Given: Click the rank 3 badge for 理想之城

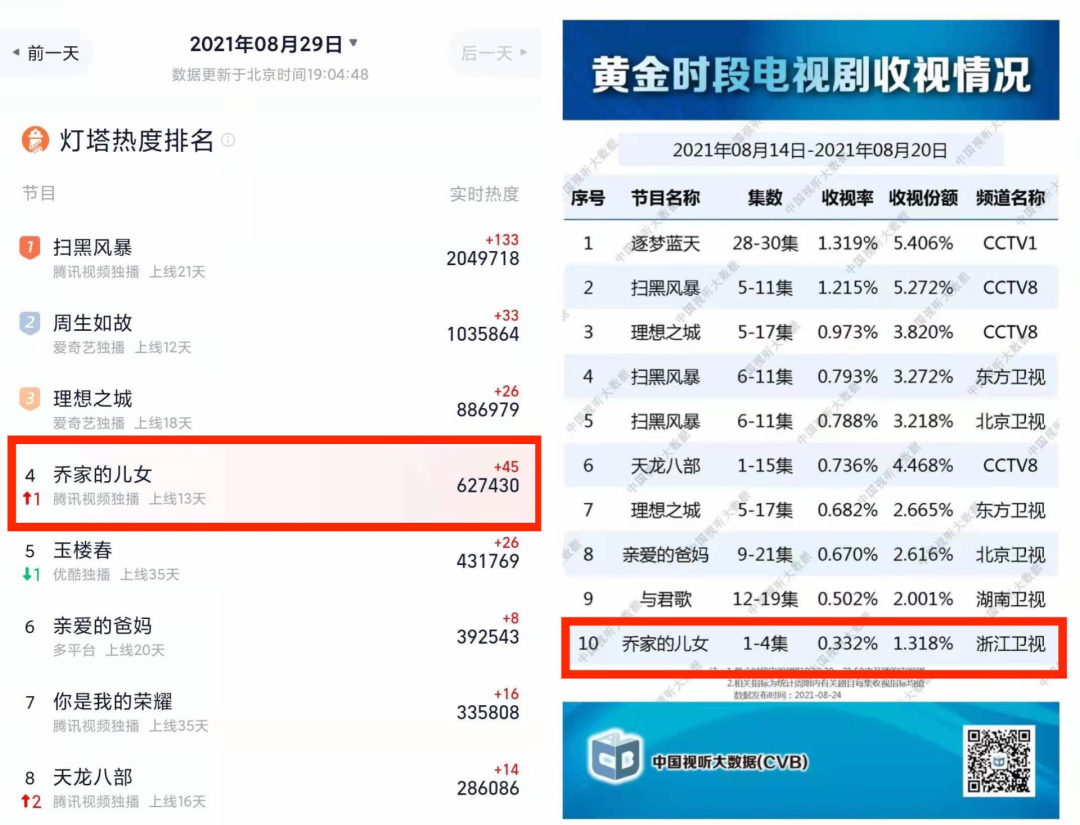Looking at the screenshot, I should [x=30, y=399].
